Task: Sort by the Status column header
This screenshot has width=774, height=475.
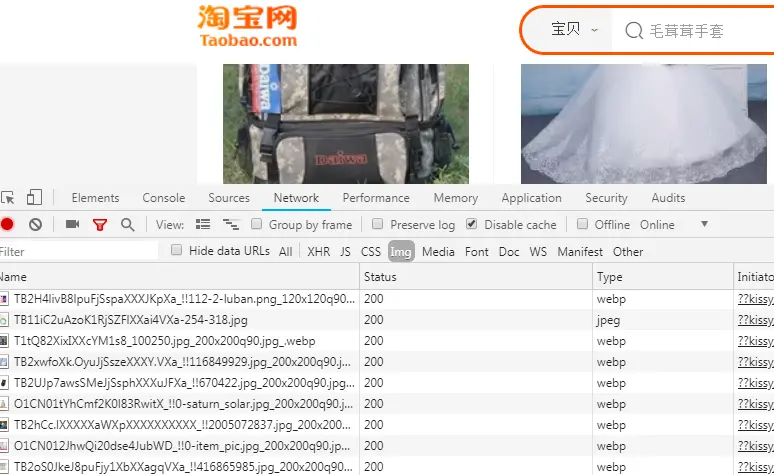Action: [x=476, y=277]
